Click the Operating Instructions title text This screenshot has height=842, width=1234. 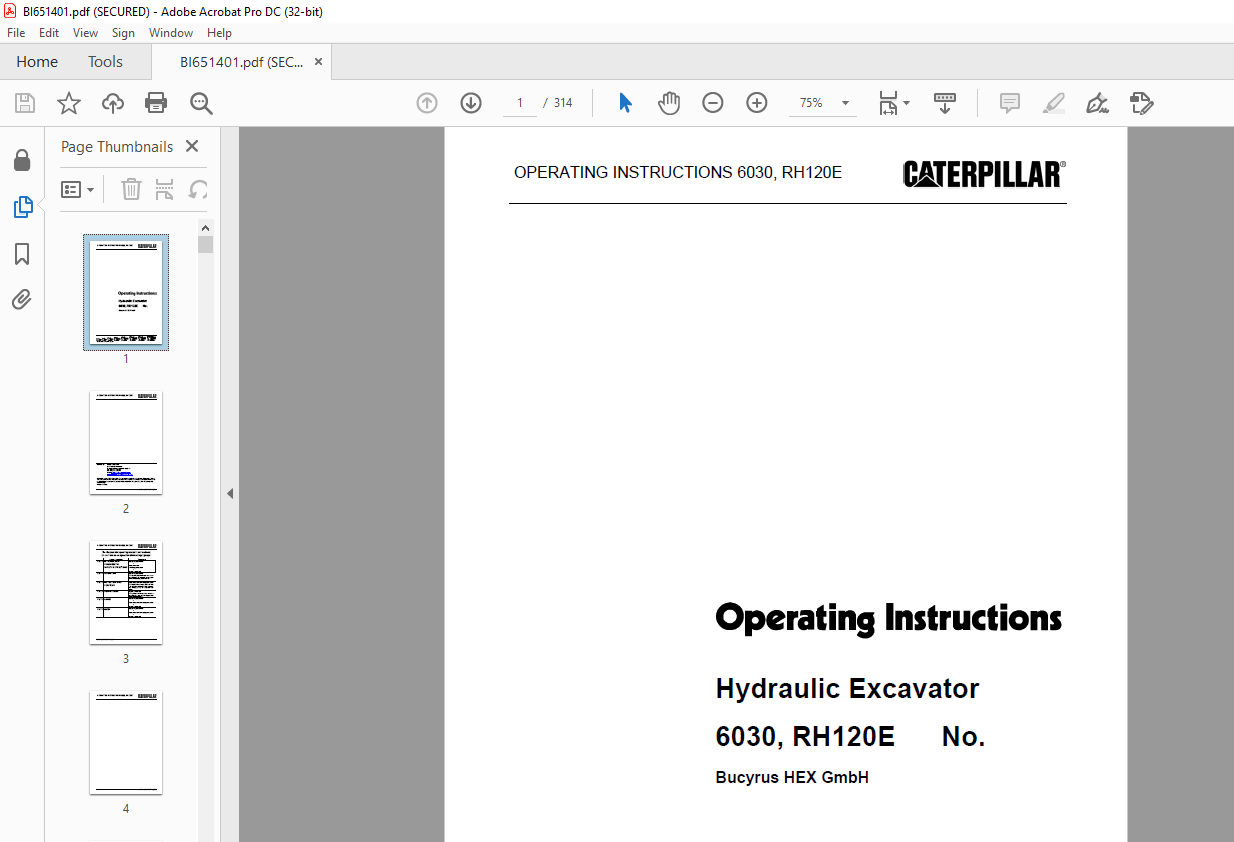pyautogui.click(x=888, y=618)
